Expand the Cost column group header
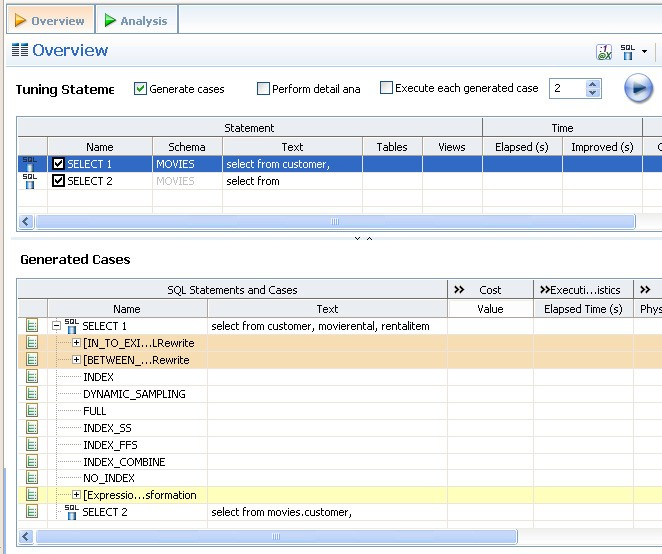 pos(459,290)
